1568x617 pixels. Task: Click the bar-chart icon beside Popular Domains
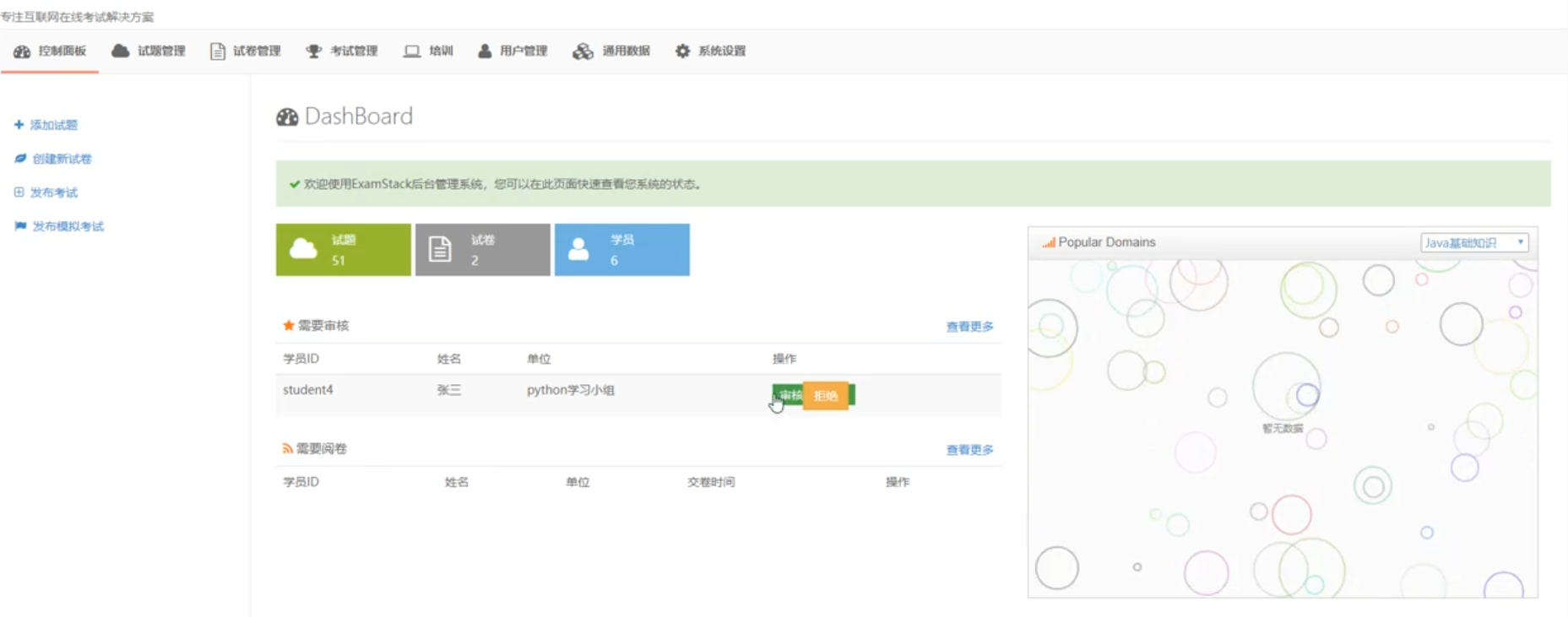pyautogui.click(x=1048, y=242)
